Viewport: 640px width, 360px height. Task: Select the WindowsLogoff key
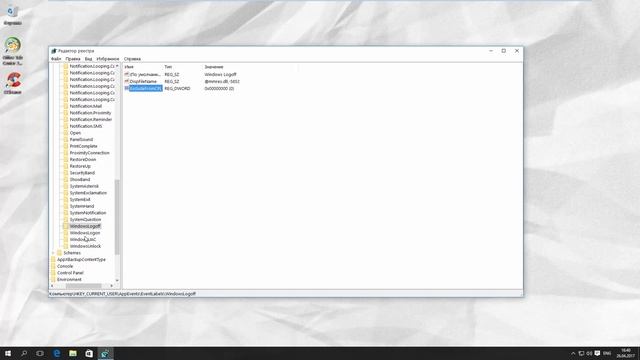[85, 226]
